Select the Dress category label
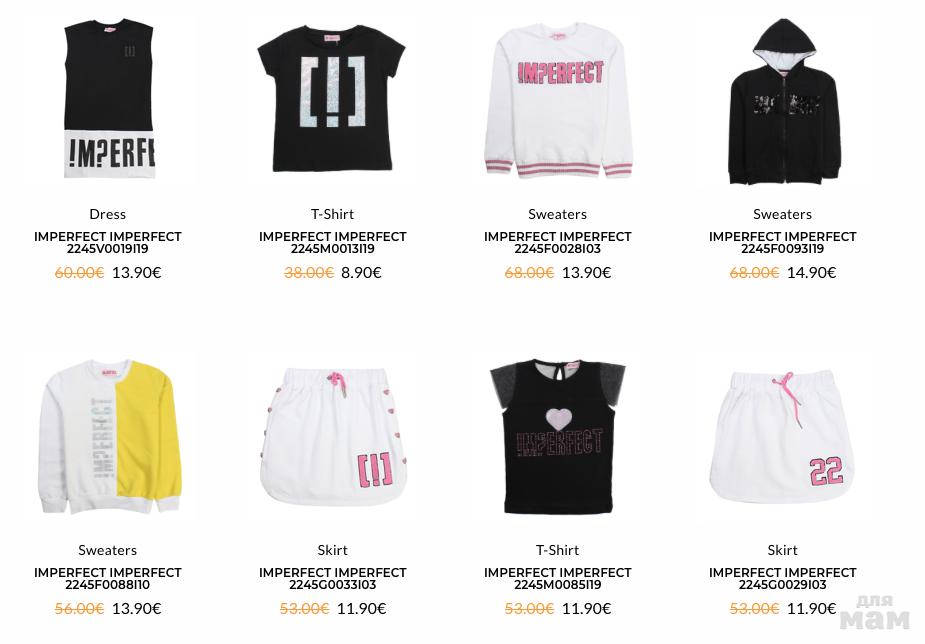This screenshot has width=925, height=644. pos(107,214)
